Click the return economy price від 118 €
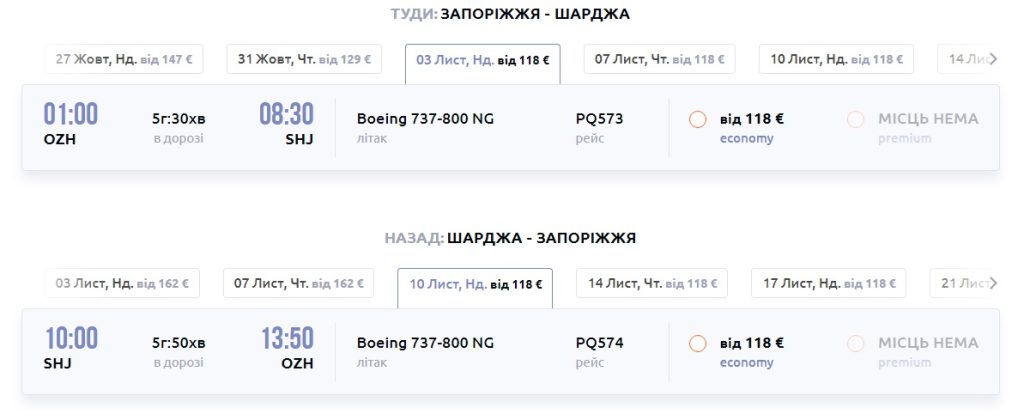Screen dimensions: 1024x420 [751, 343]
